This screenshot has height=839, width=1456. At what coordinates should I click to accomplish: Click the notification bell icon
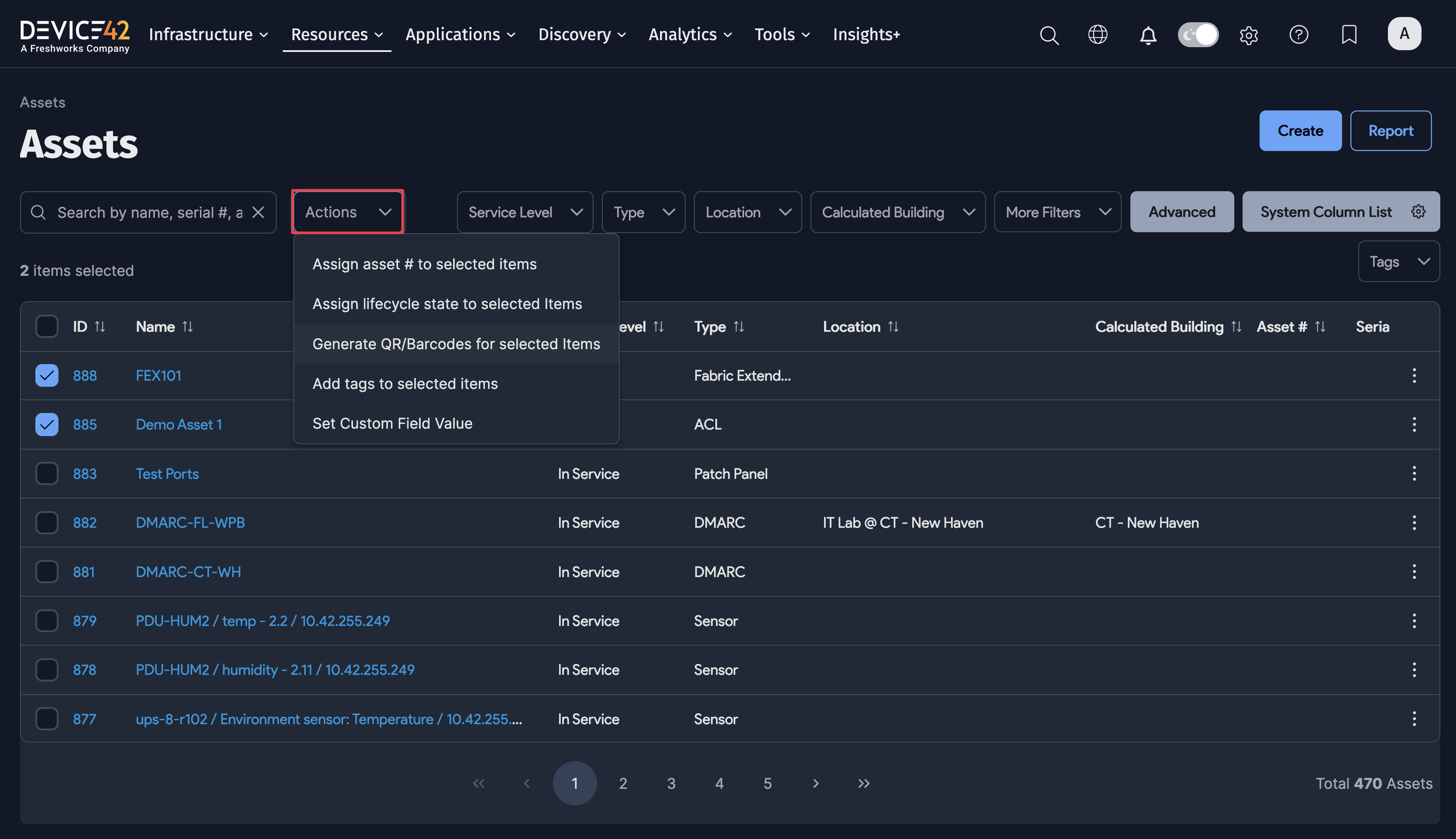pos(1148,34)
